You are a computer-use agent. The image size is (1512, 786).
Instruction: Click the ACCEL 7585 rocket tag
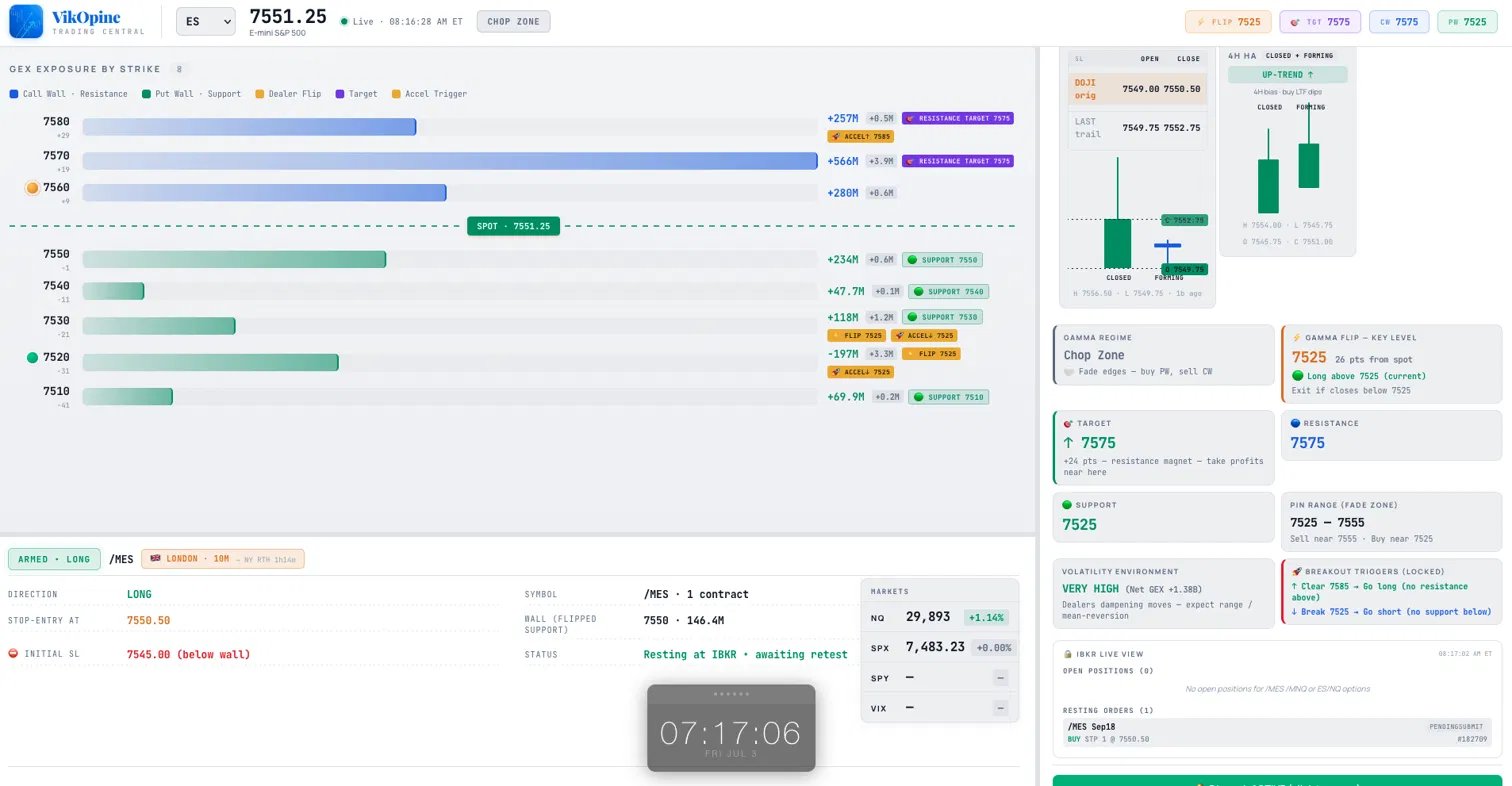tap(860, 136)
